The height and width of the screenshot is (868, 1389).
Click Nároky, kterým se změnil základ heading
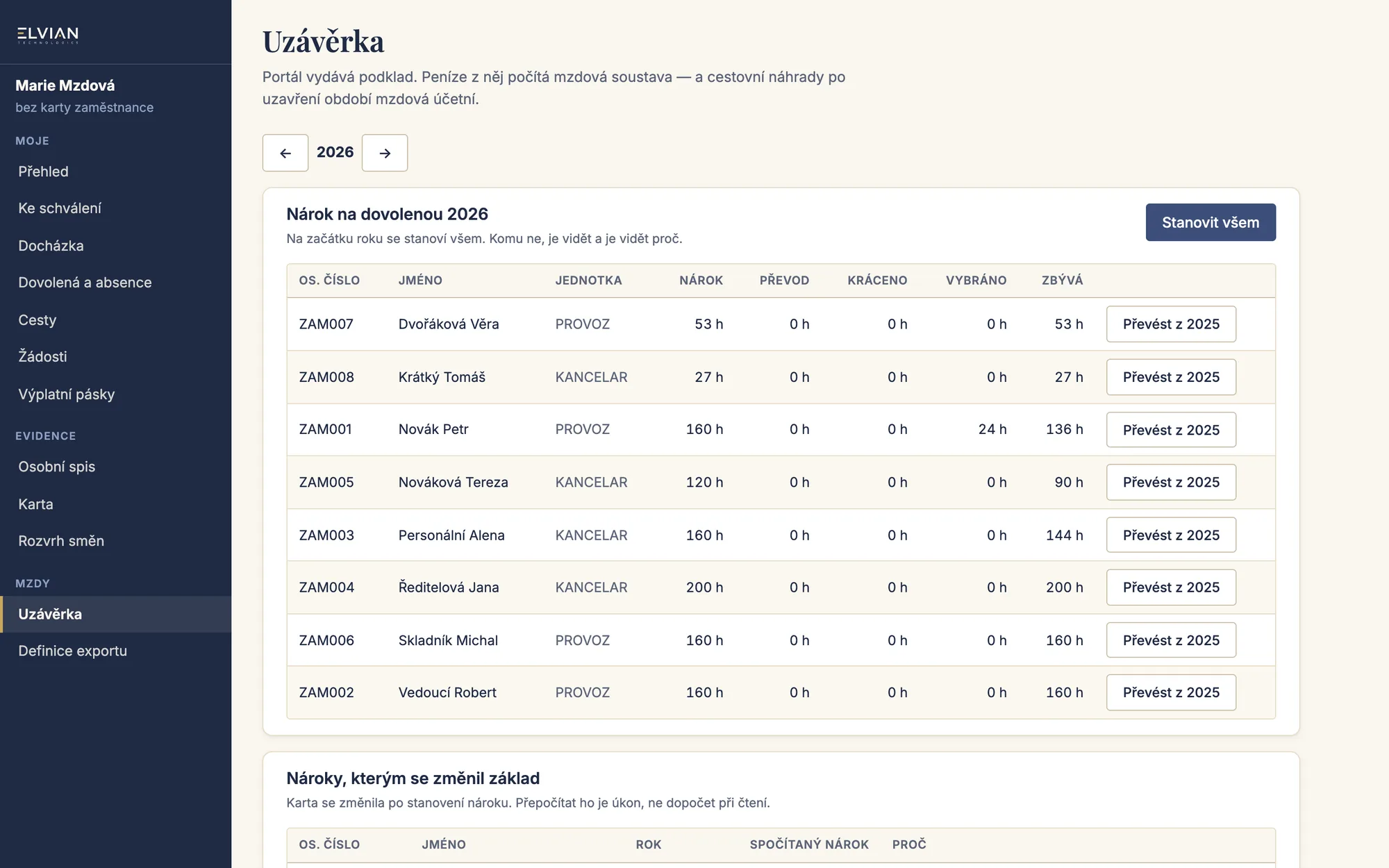point(413,778)
